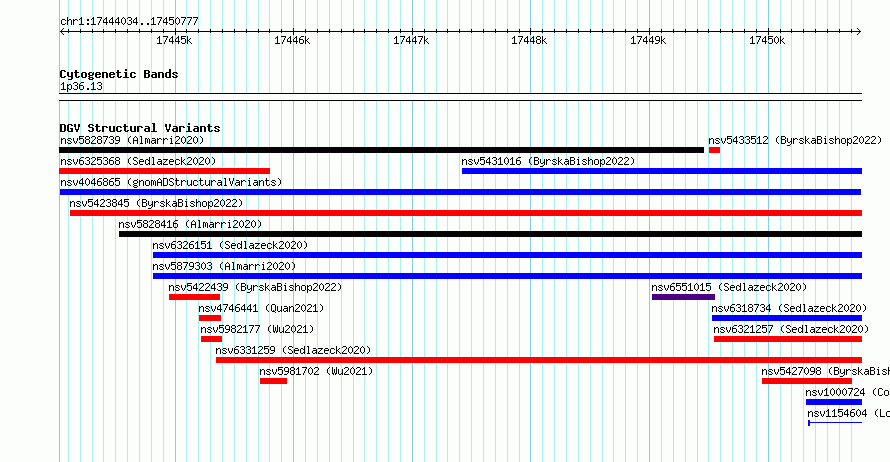Open the nsv6321257 (Sedlazeck2020) label
This screenshot has width=890, height=462.
[791, 329]
